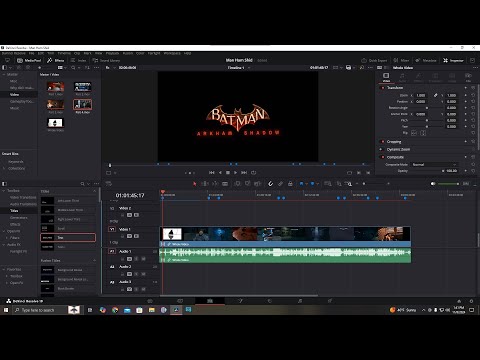Click the Zoom X value field

pos(421,95)
